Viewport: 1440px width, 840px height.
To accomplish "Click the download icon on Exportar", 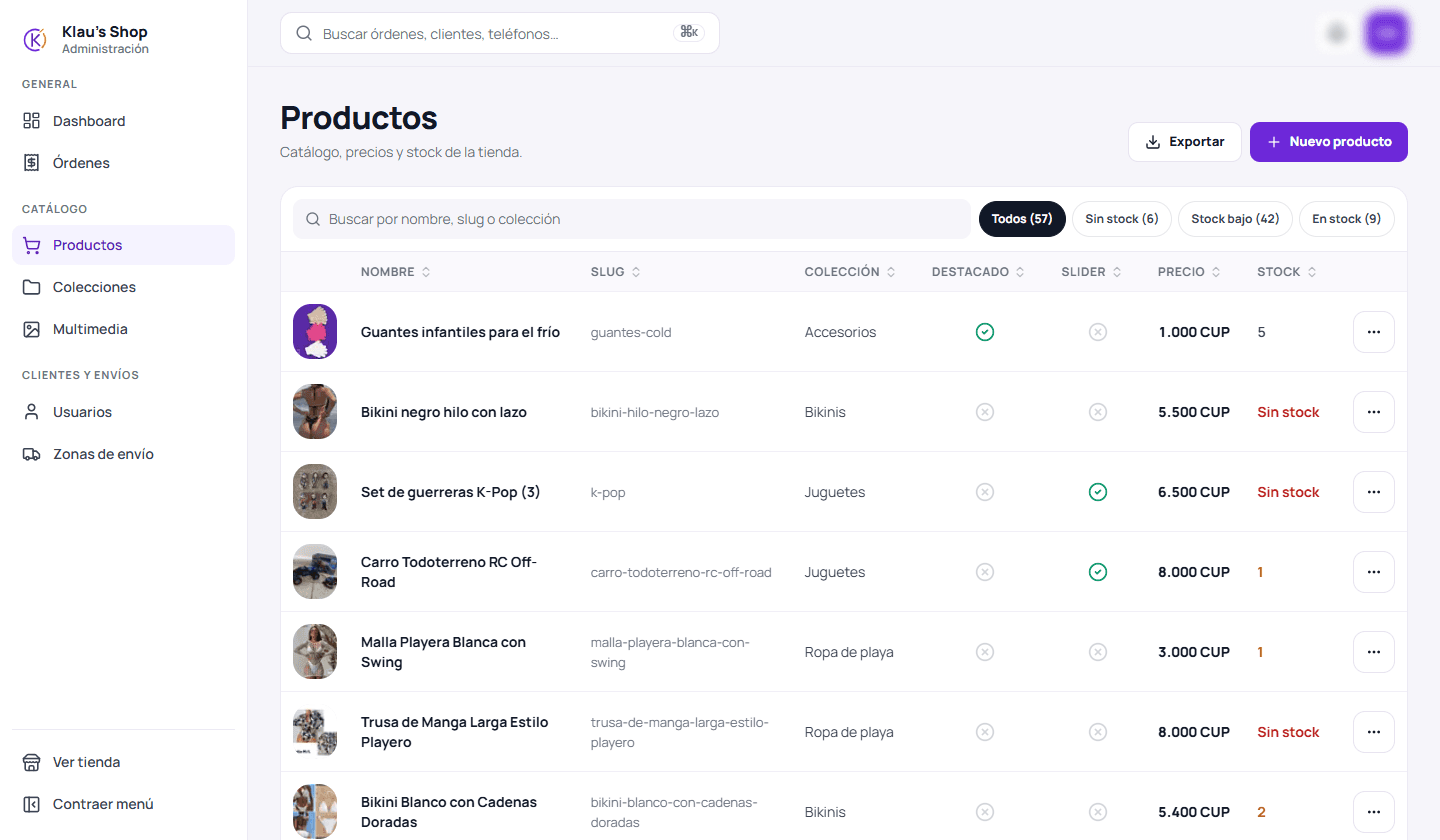I will (1153, 142).
